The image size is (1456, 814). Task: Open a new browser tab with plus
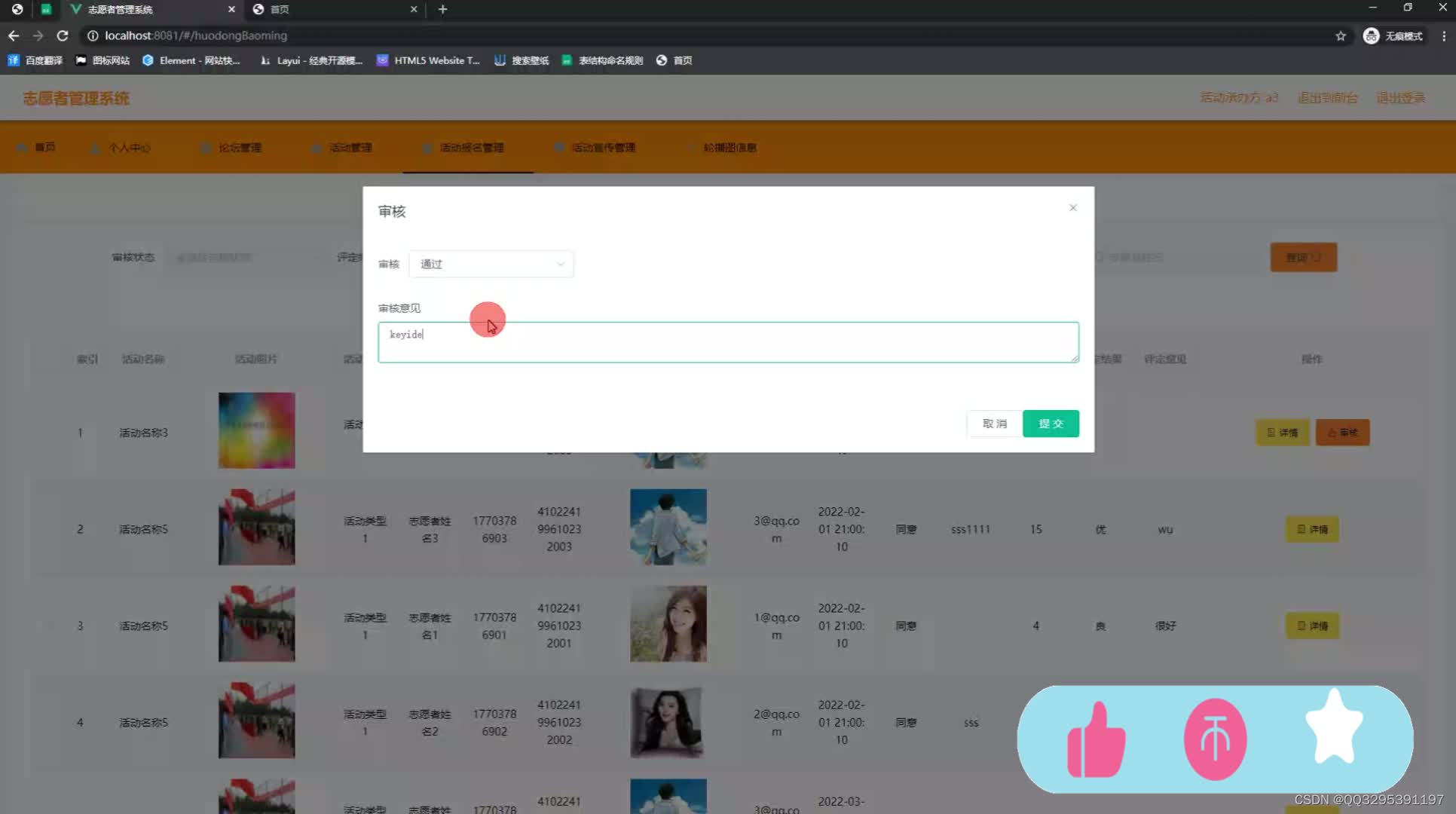(x=442, y=9)
